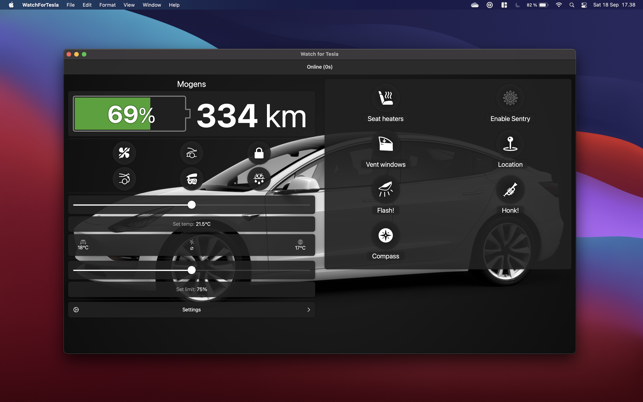The image size is (643, 402).
Task: Toggle the defrost icon
Action: pos(259,178)
